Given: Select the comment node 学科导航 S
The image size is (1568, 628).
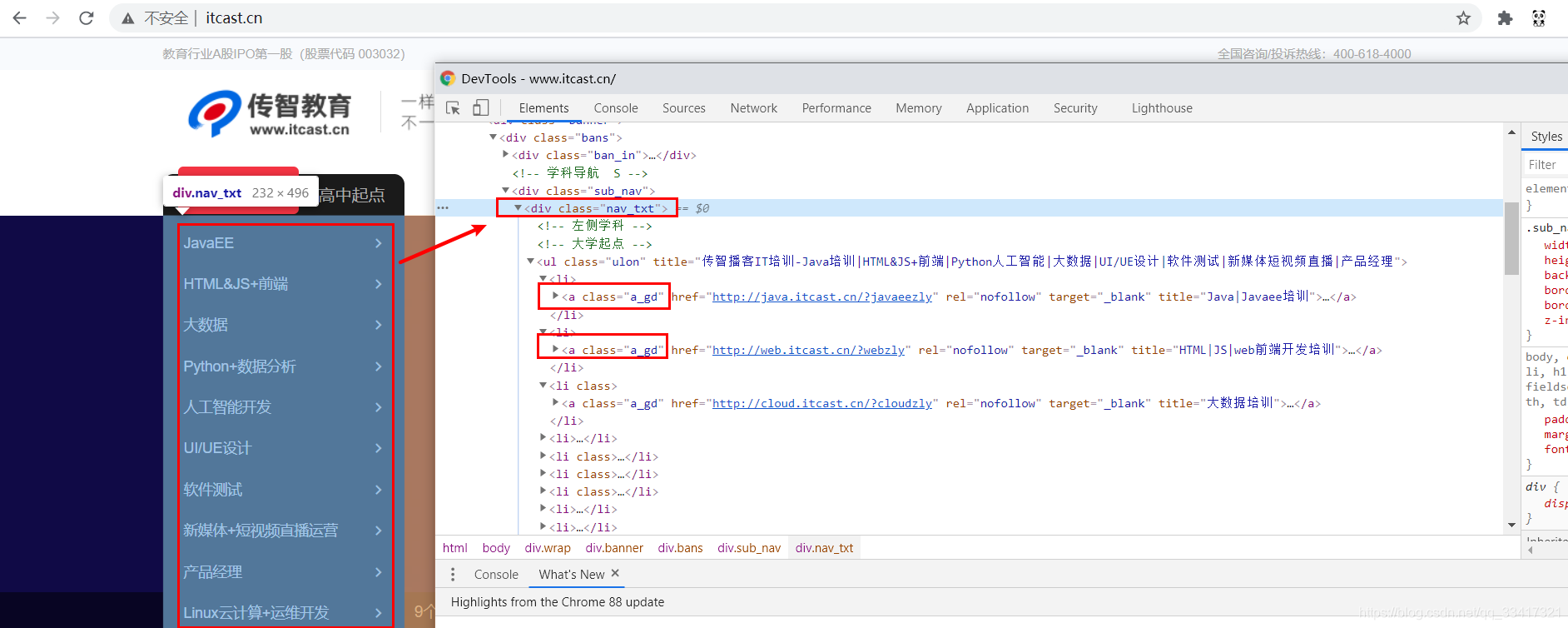Looking at the screenshot, I should [580, 173].
